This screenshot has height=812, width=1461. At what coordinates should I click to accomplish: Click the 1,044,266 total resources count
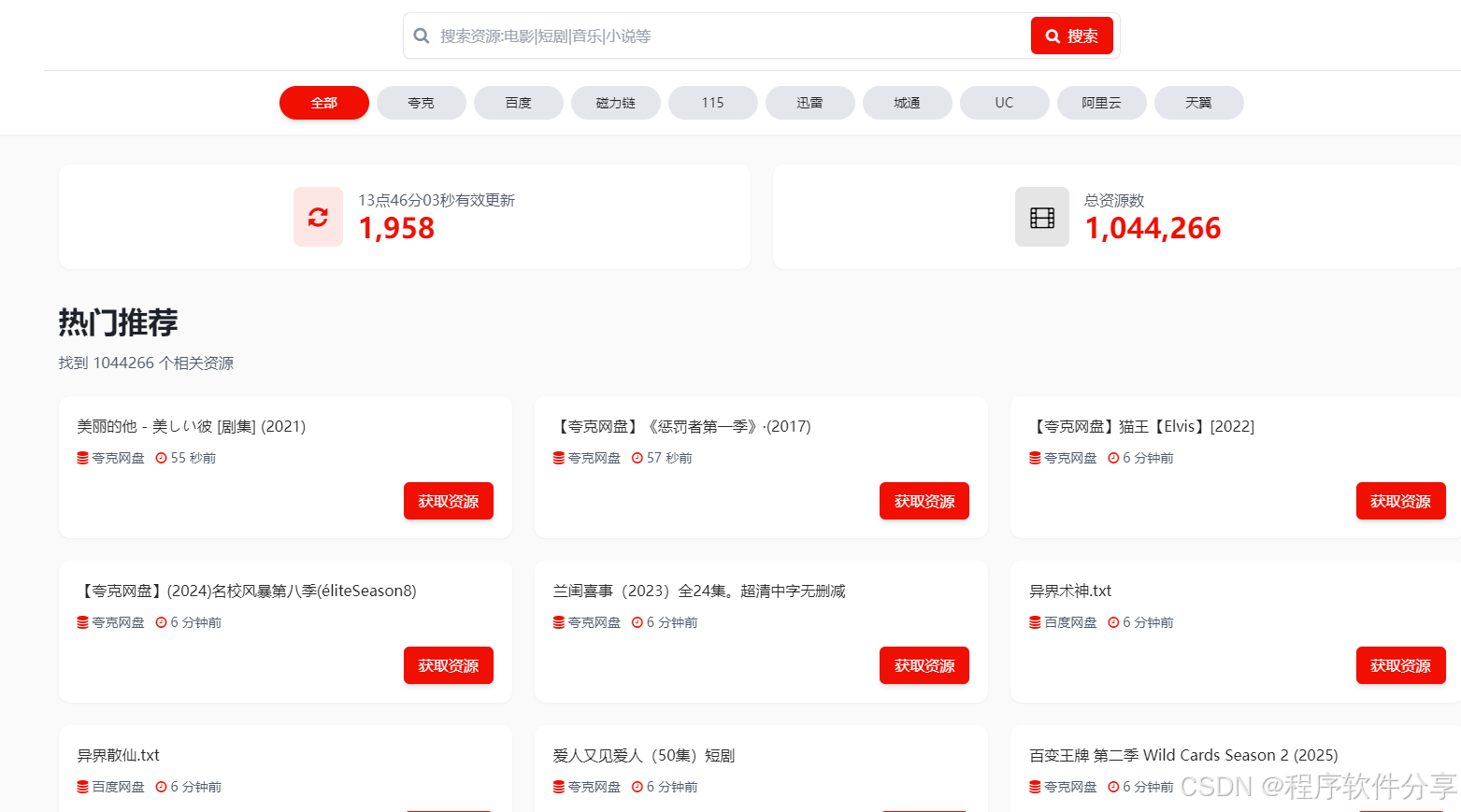[x=1153, y=228]
